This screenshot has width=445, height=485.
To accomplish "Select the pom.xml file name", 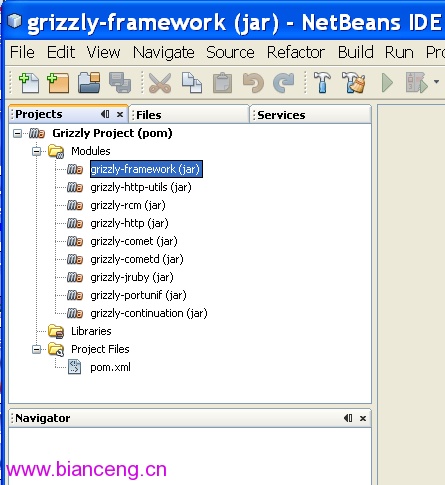I will [110, 367].
